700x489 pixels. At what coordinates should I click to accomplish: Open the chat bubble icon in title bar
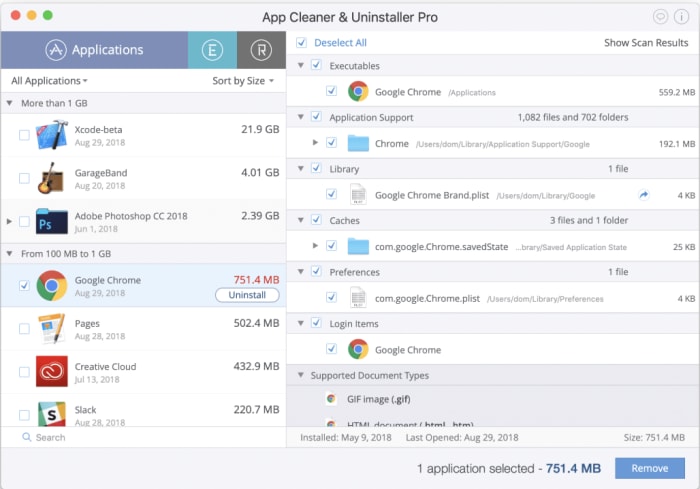[660, 17]
